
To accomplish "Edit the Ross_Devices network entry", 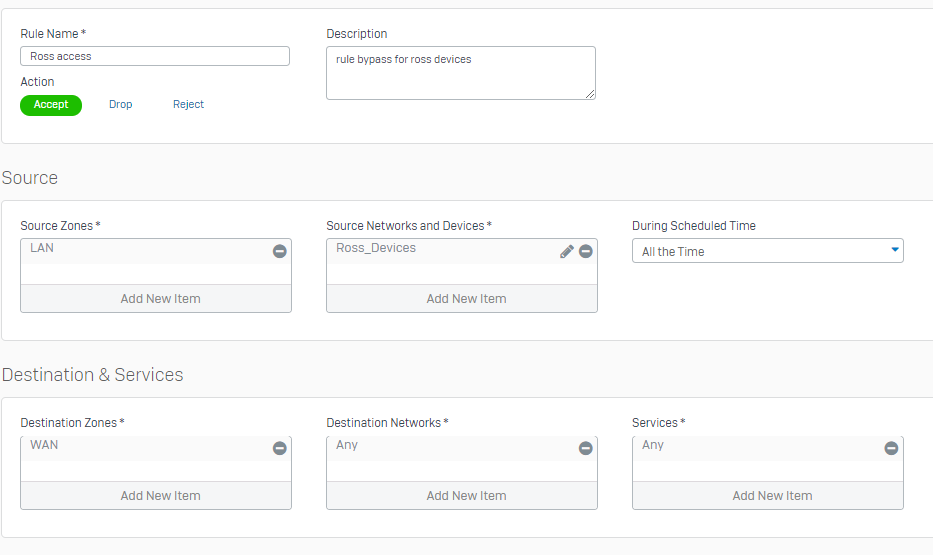I will point(566,251).
